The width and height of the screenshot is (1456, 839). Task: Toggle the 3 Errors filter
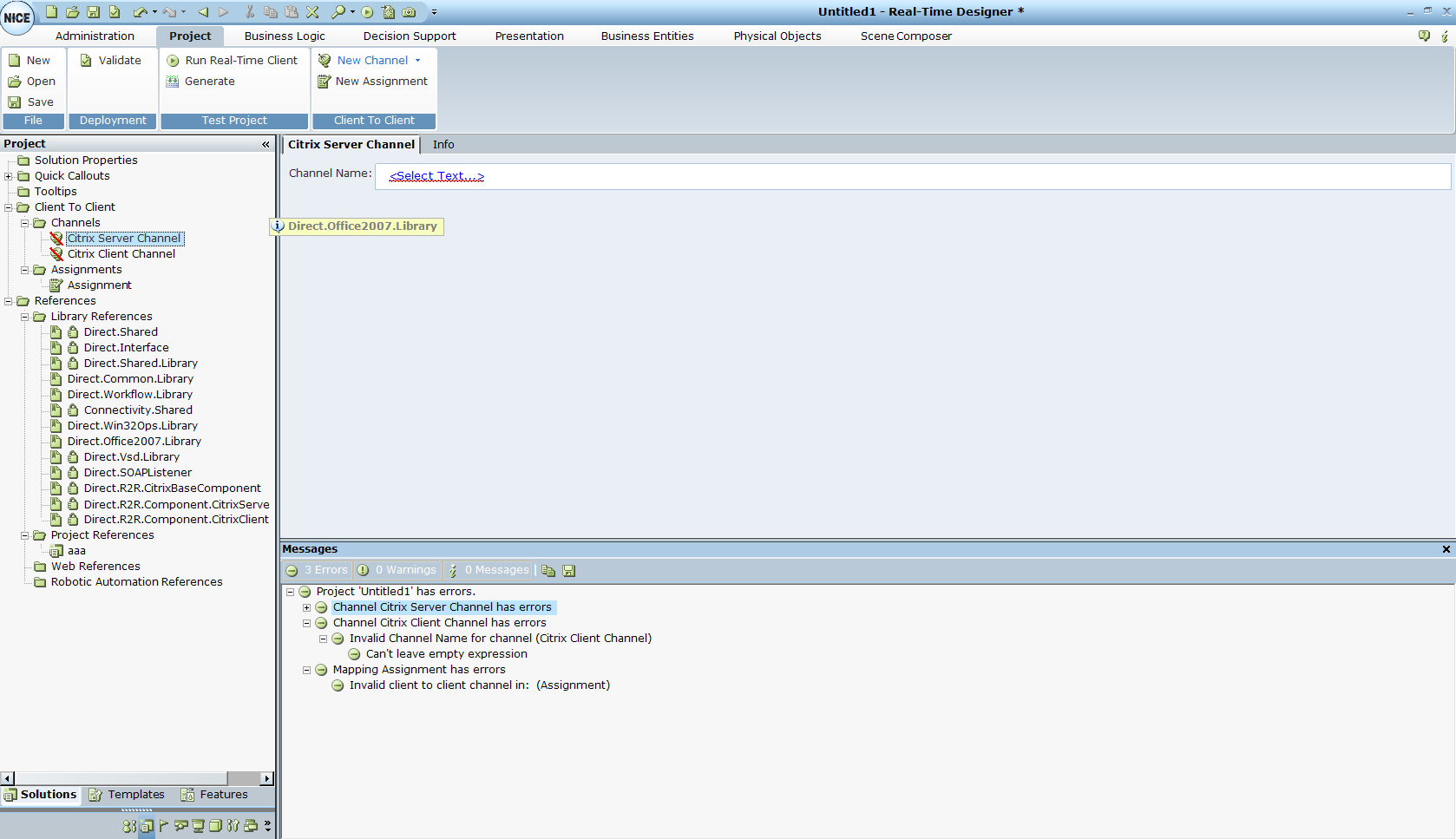[318, 570]
